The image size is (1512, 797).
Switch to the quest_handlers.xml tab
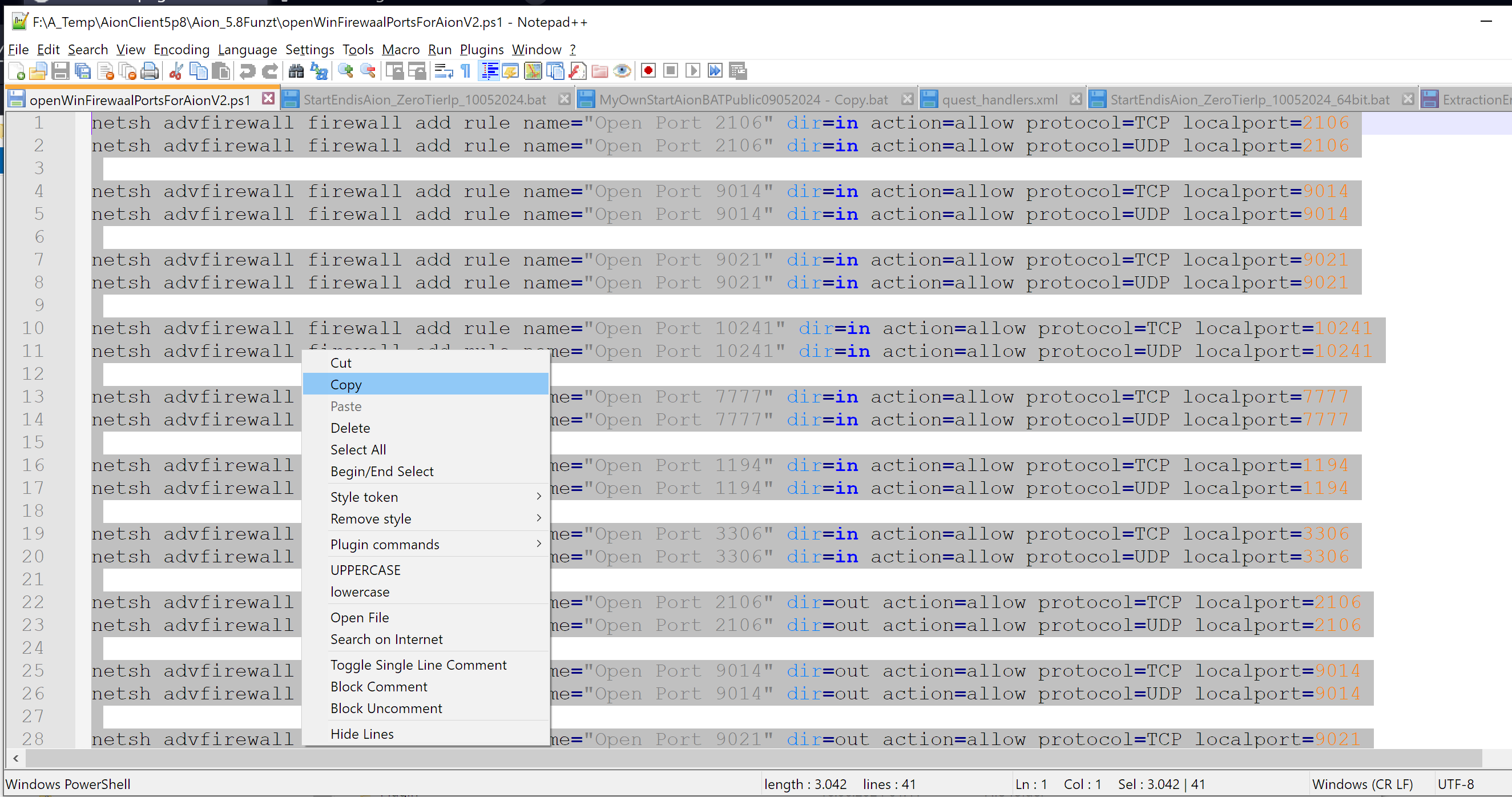(x=999, y=100)
